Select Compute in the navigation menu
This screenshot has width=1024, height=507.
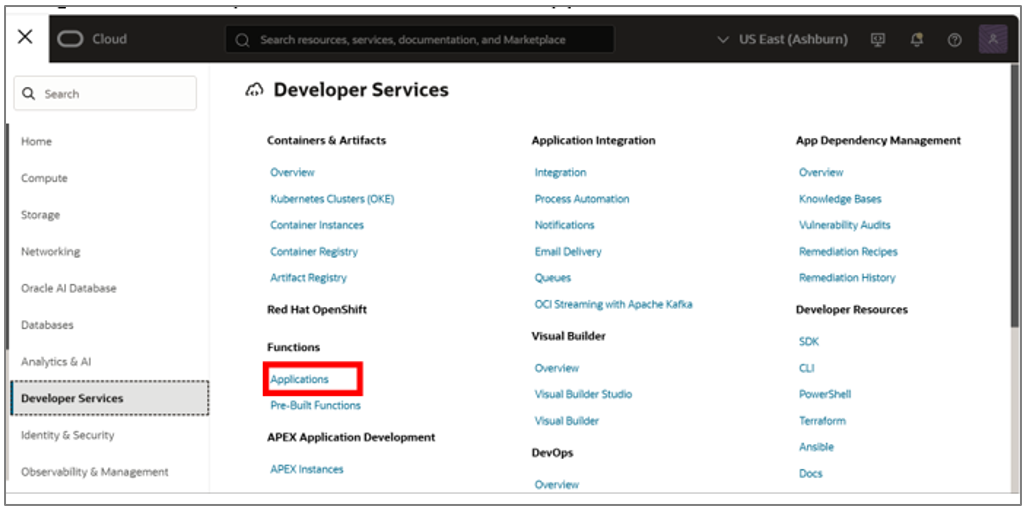click(44, 178)
